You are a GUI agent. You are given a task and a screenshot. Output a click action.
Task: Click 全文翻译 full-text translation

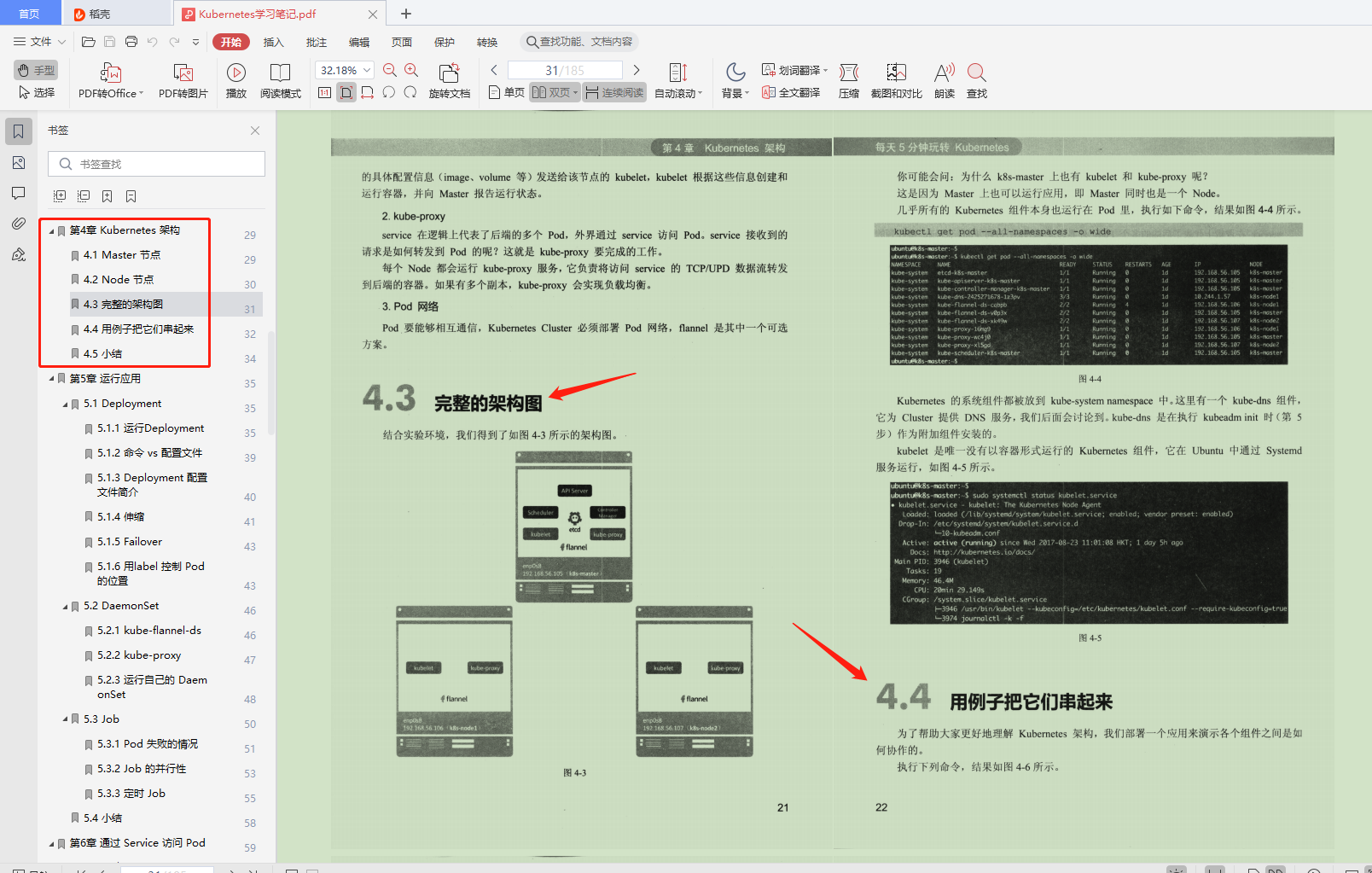[x=791, y=92]
